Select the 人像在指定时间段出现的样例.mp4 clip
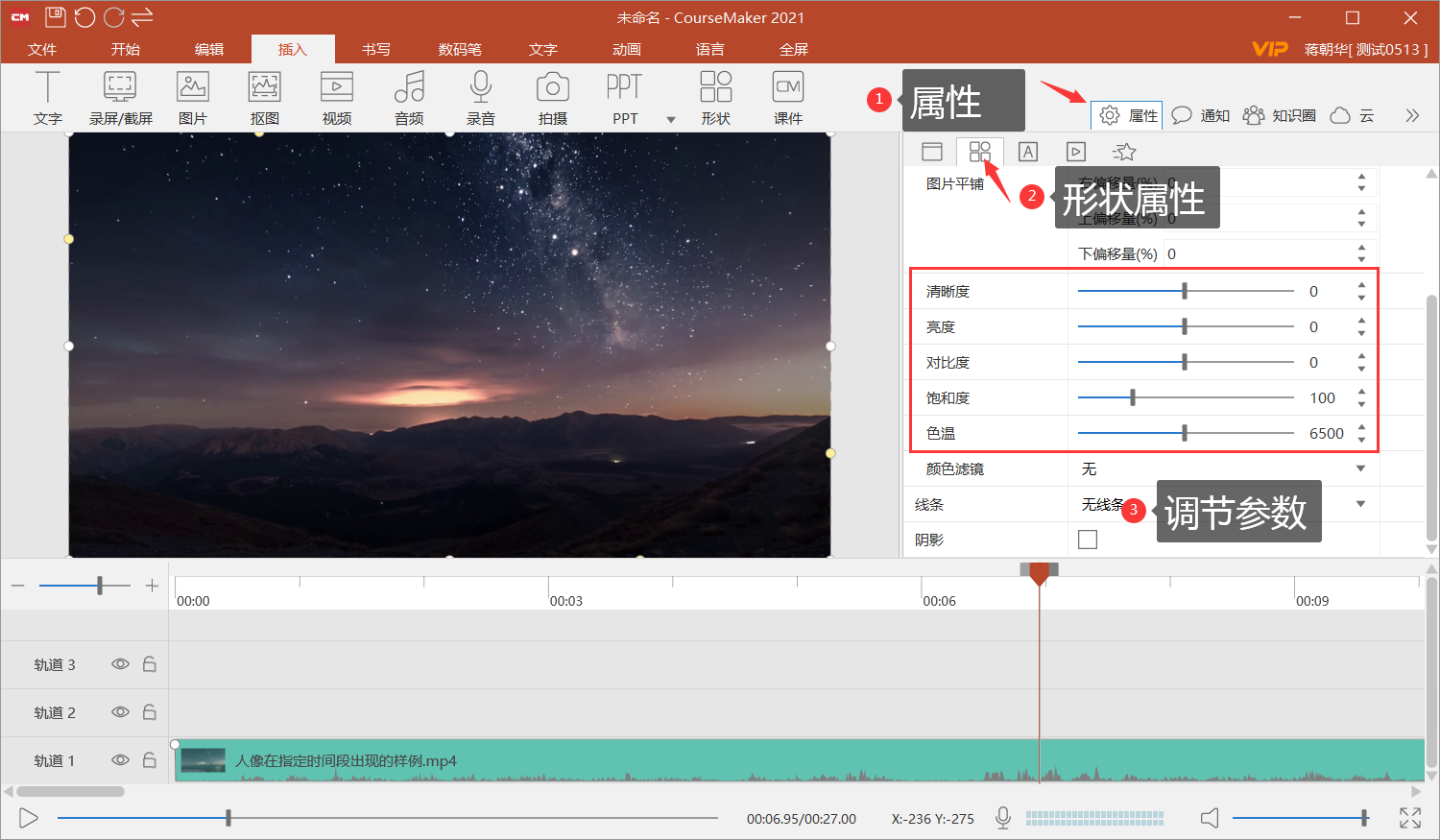 (799, 760)
